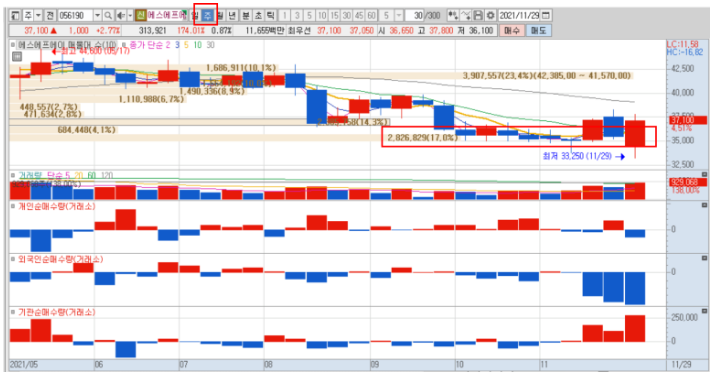Viewport: 713px width, 376px height.
Task: Click the 11 month marker on the time axis
Action: pos(544,364)
